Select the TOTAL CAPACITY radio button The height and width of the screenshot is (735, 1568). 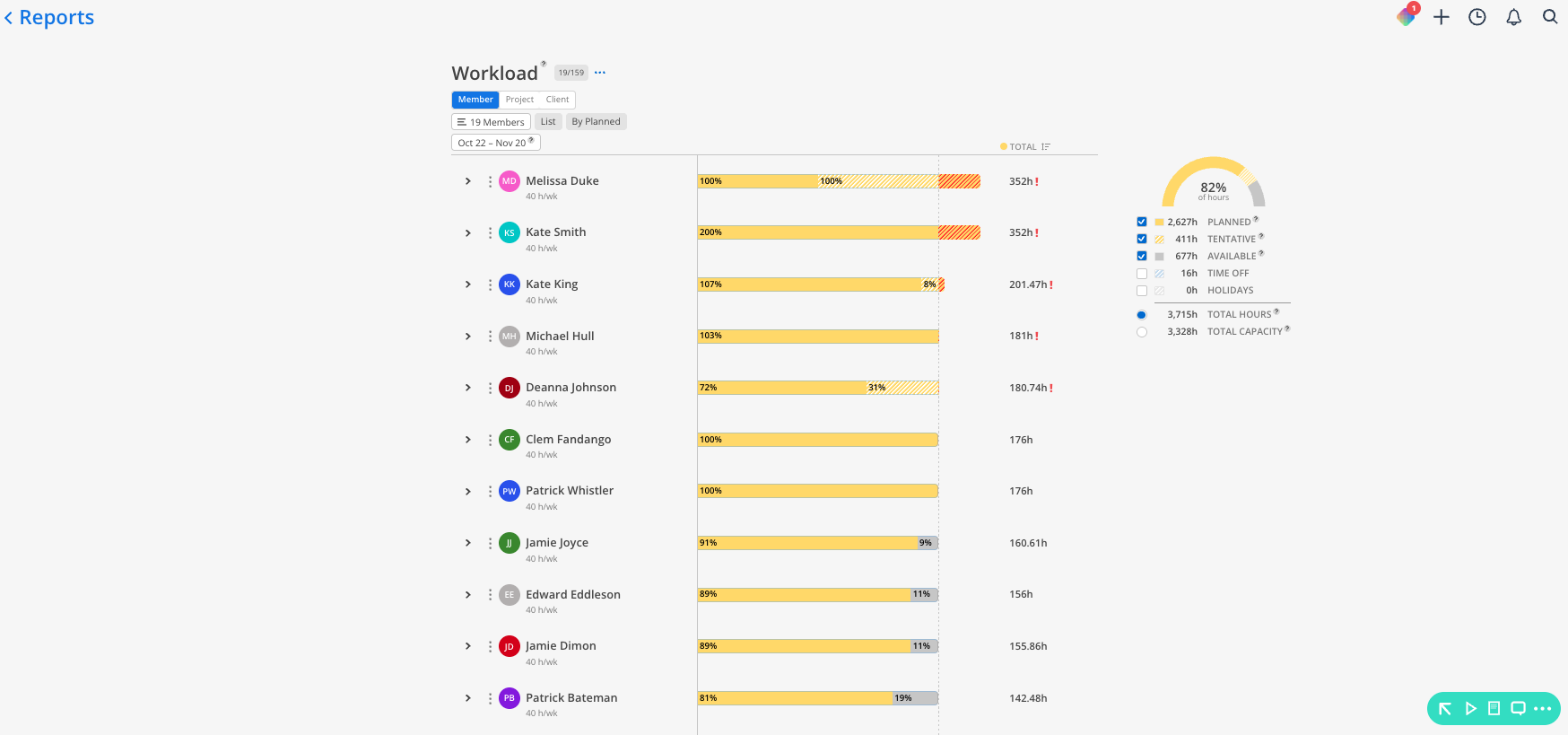coord(1142,332)
